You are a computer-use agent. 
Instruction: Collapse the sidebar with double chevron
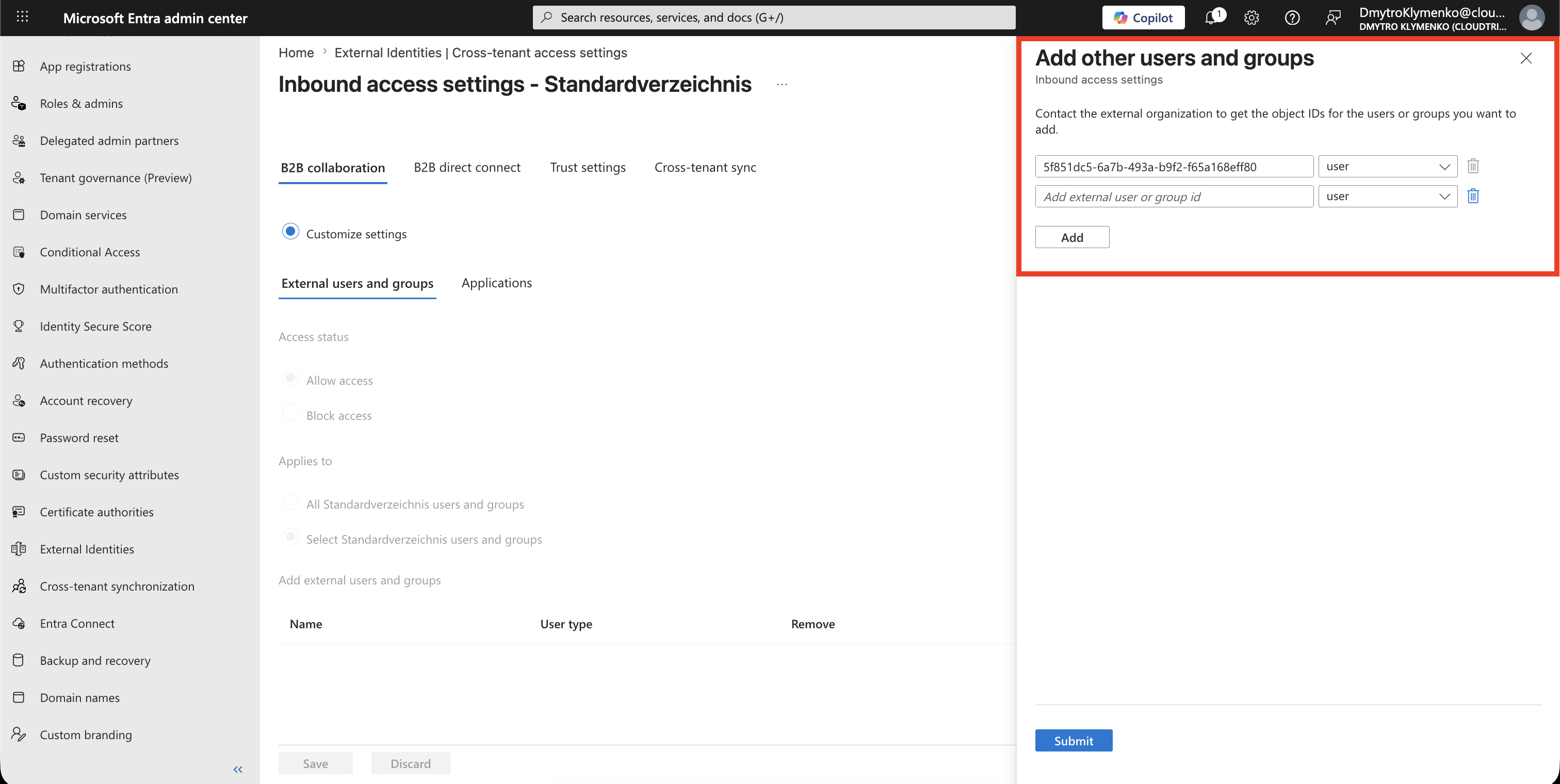click(x=238, y=770)
